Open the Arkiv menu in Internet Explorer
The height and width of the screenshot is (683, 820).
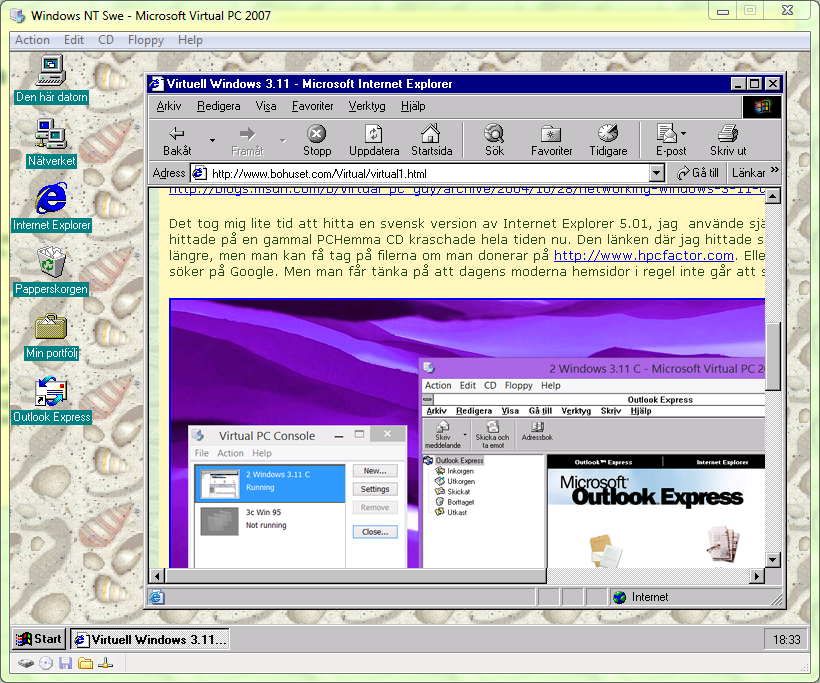[x=168, y=106]
